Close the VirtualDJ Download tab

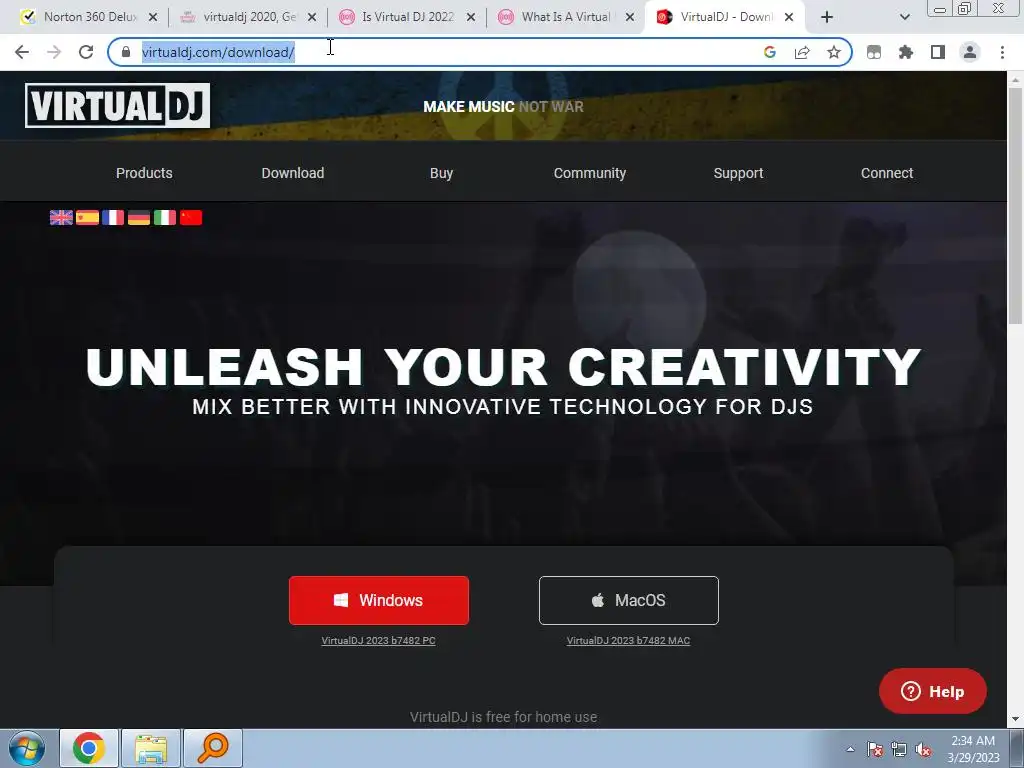click(x=789, y=18)
